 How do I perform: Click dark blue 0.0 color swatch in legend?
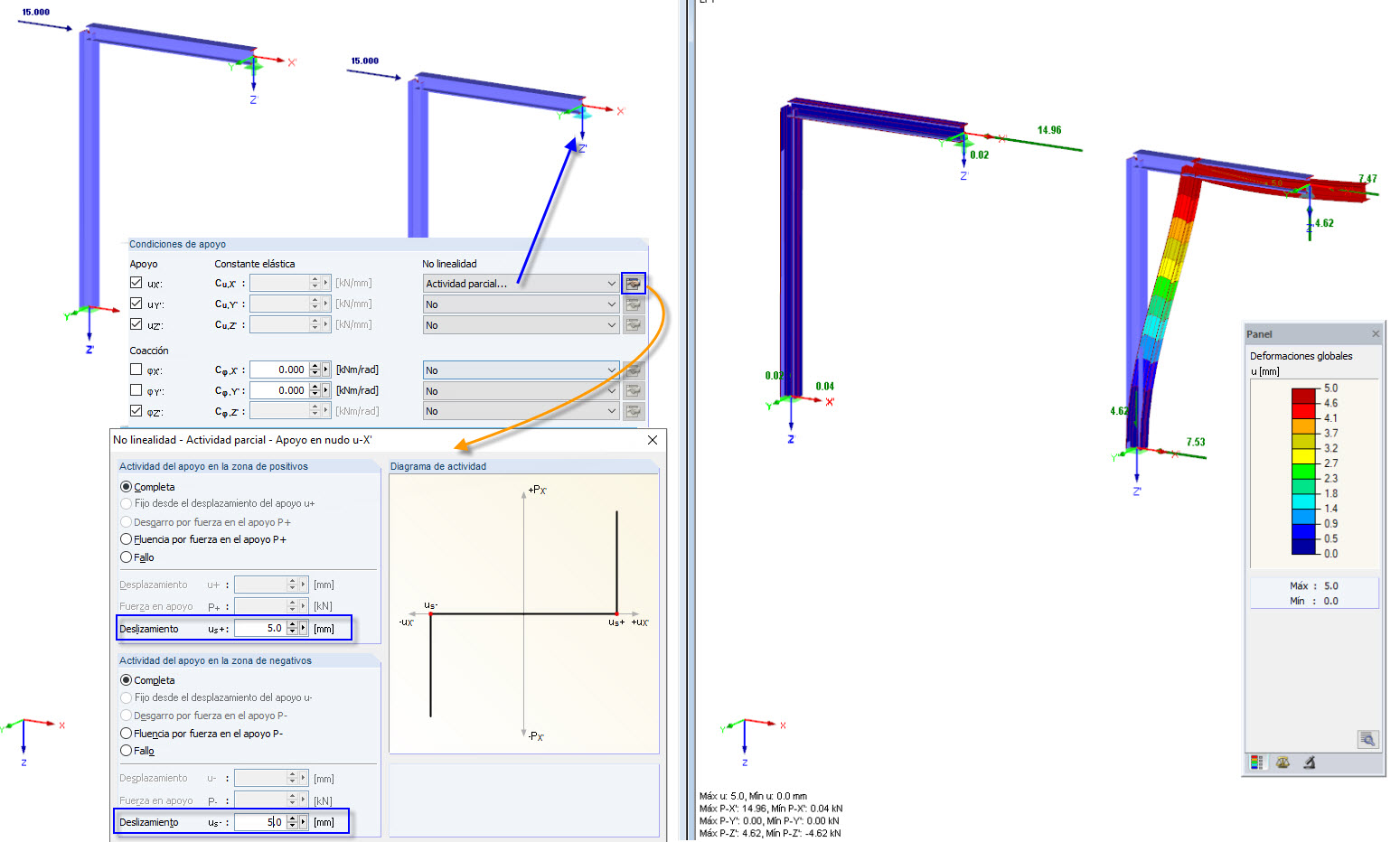1303,547
